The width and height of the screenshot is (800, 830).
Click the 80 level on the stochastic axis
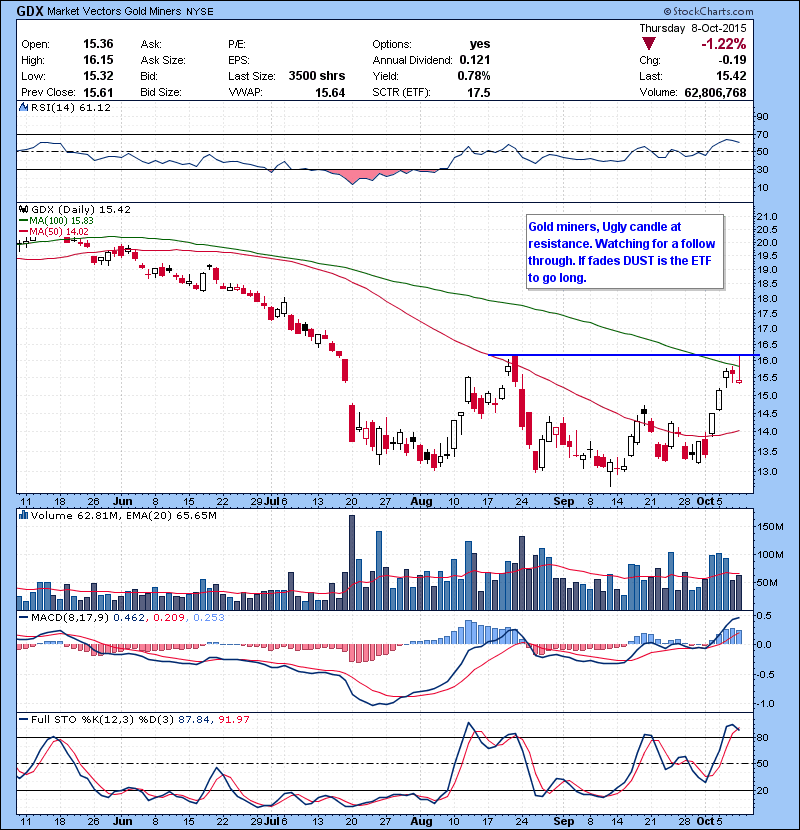point(762,737)
